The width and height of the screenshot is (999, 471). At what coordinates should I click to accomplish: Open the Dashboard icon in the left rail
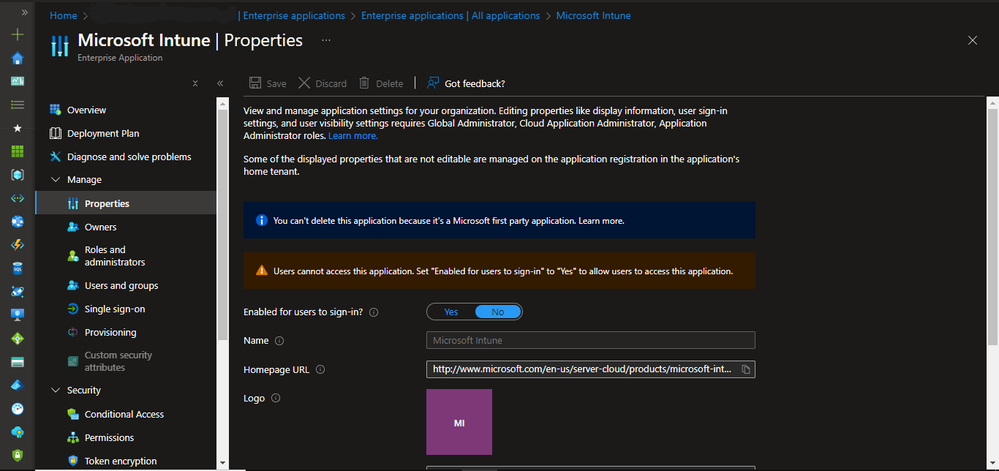[17, 81]
